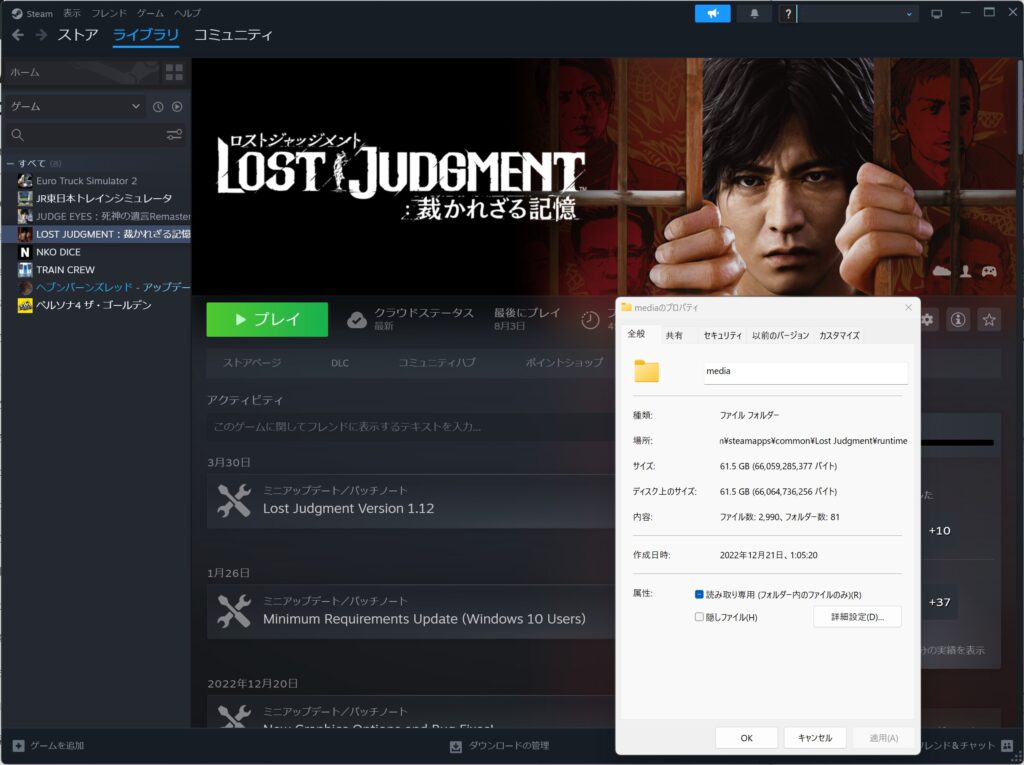Select TRAIN CREW in the game list
This screenshot has height=765, width=1024.
pyautogui.click(x=65, y=270)
